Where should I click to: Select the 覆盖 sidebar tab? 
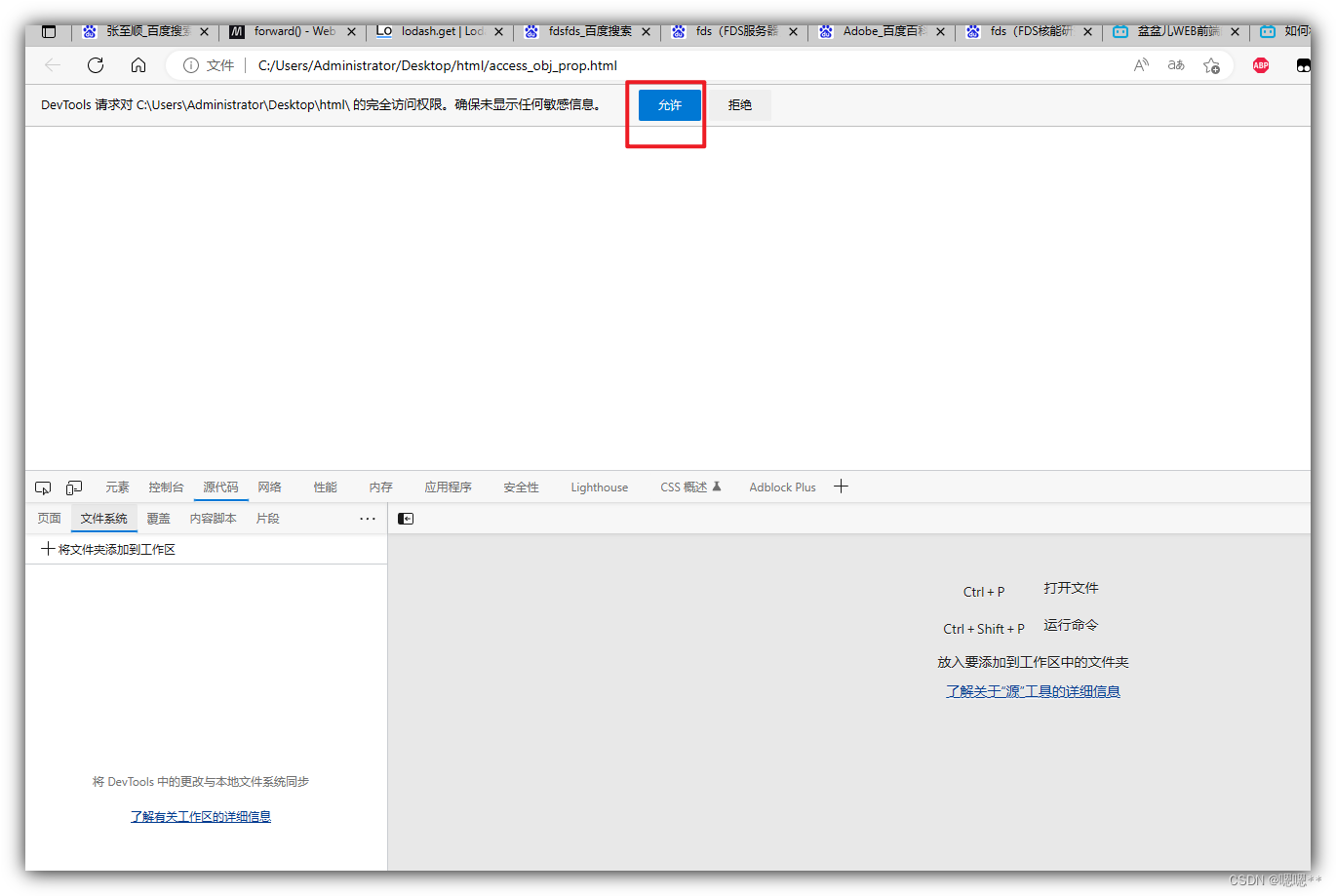click(158, 519)
